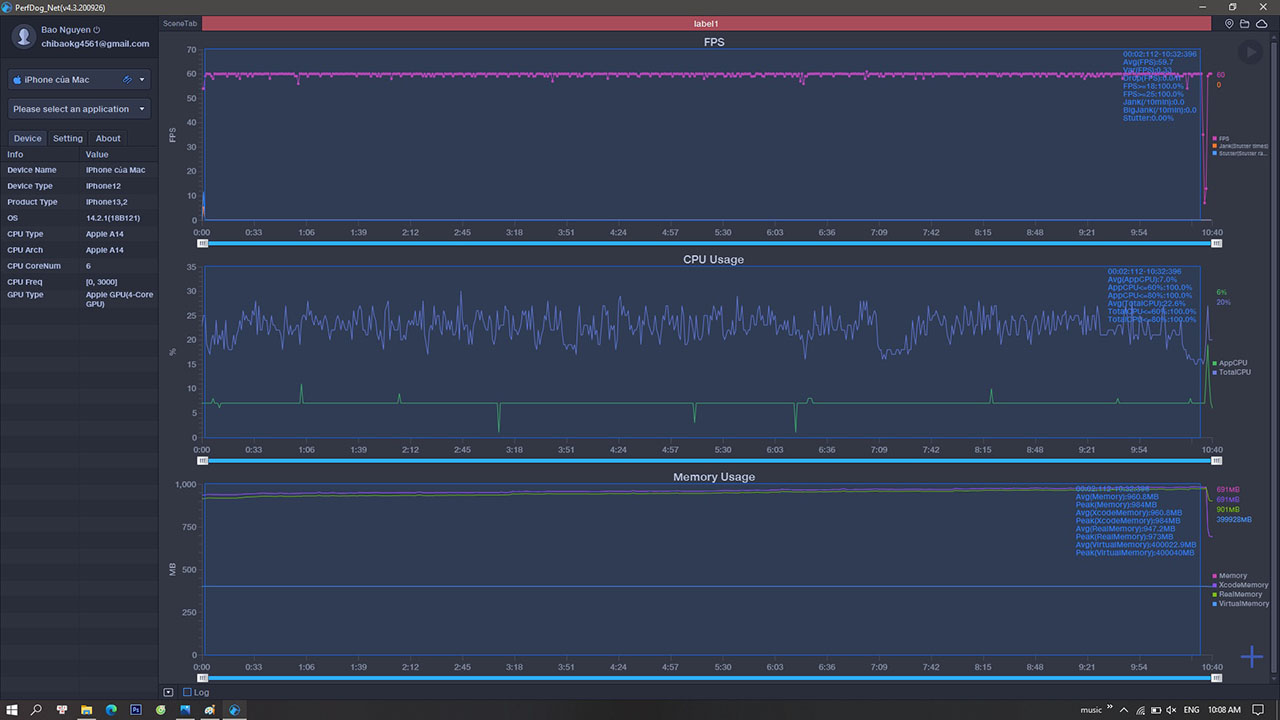The width and height of the screenshot is (1280, 720).
Task: Toggle the Memory legend entry
Action: pos(1230,576)
